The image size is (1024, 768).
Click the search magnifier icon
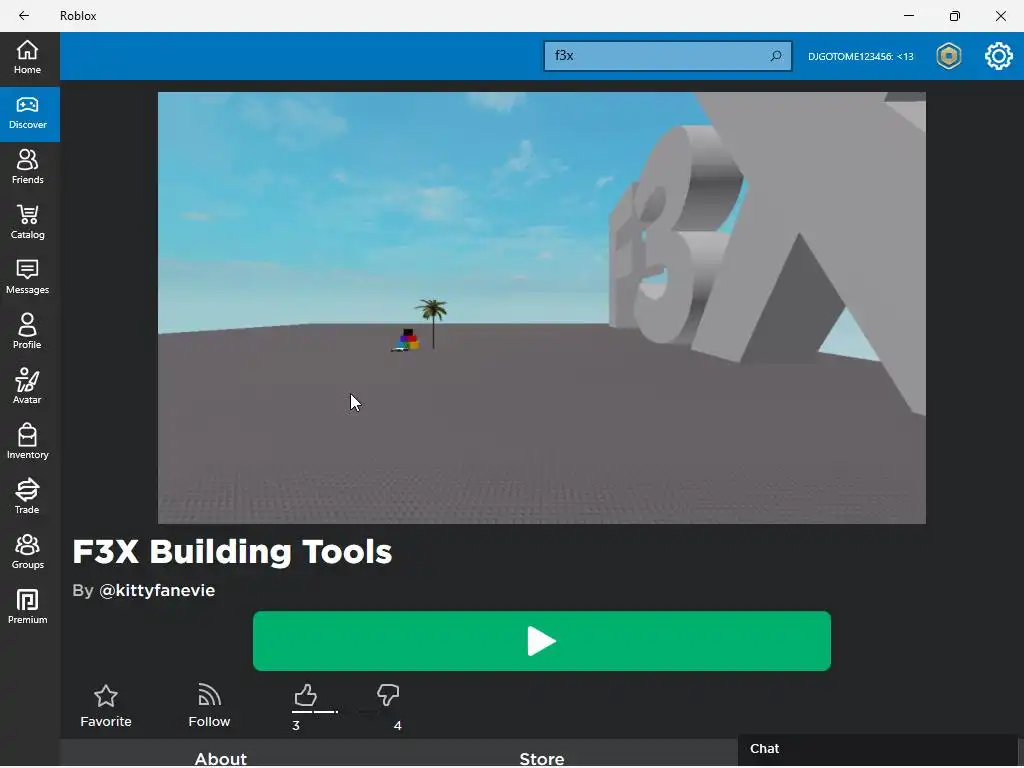click(776, 56)
